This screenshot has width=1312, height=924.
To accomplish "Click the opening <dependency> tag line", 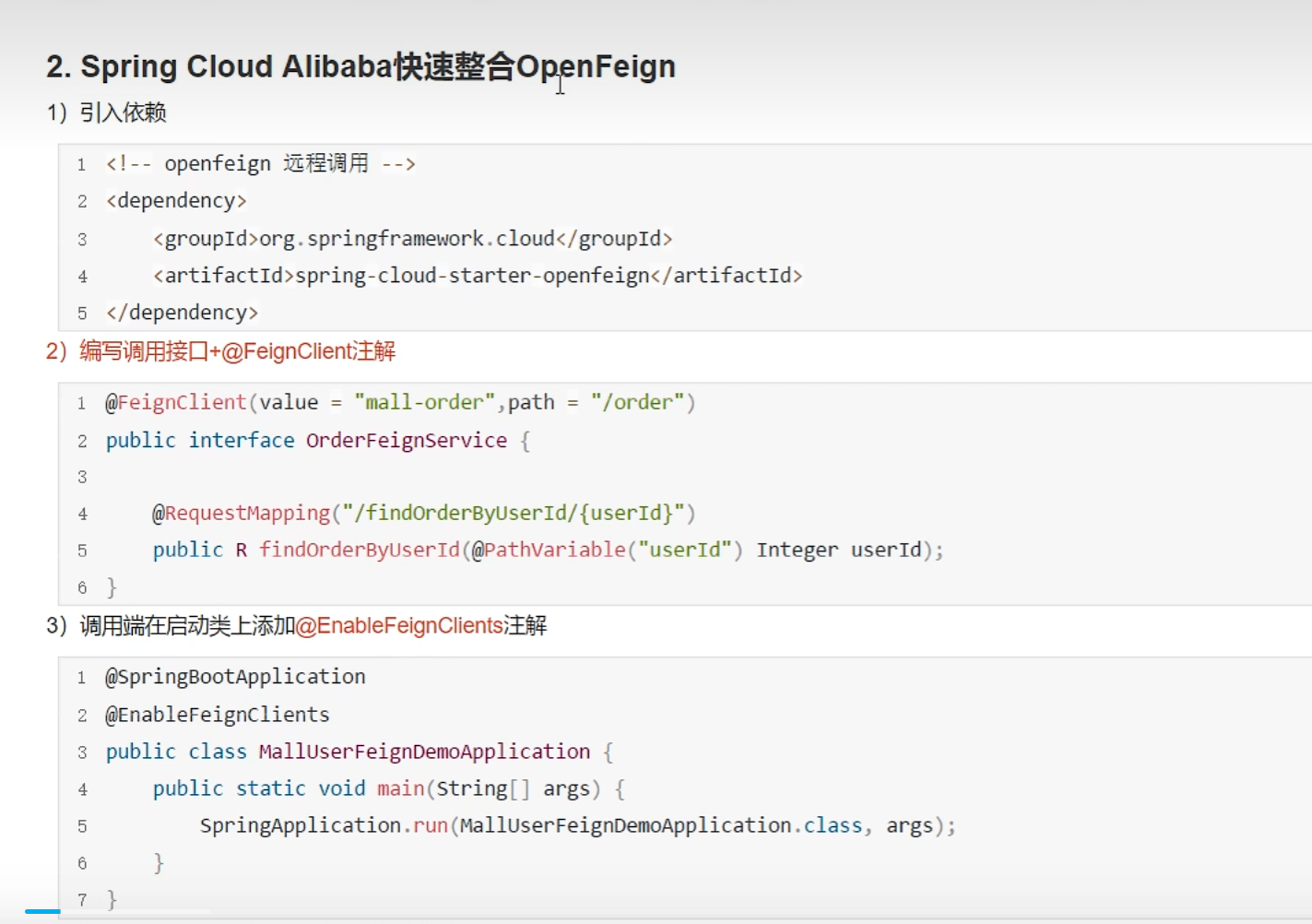I will [176, 201].
